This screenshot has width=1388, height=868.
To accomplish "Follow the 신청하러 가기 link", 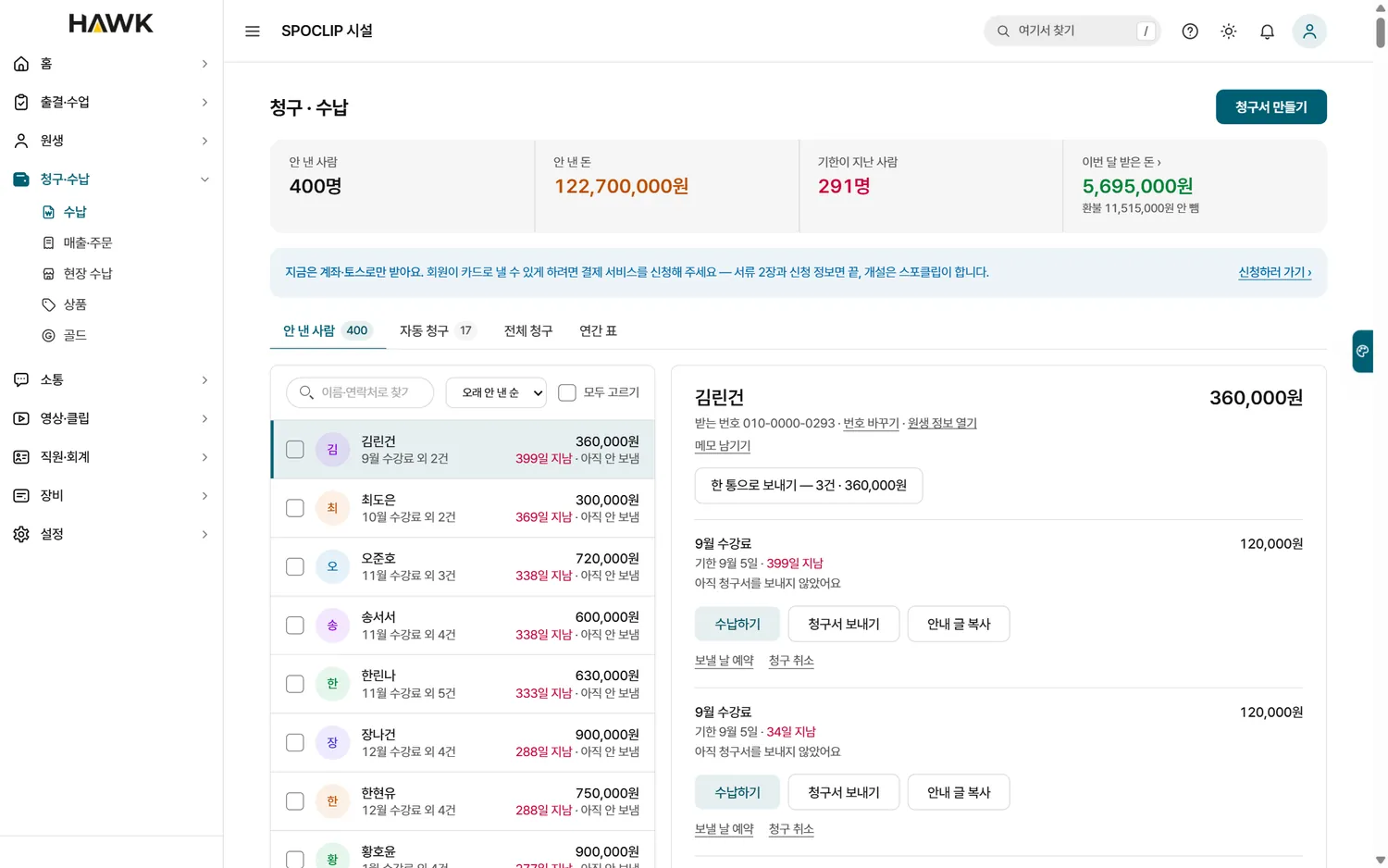I will [x=1275, y=273].
